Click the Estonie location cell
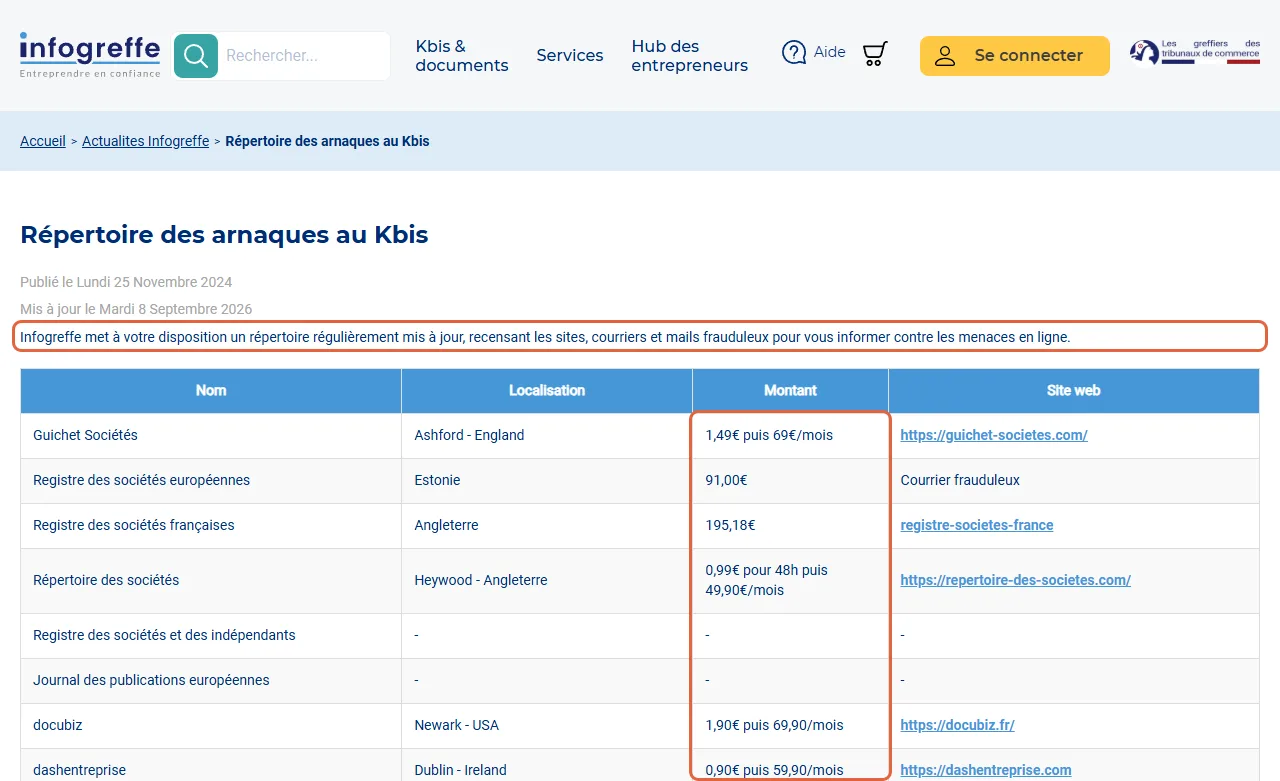This screenshot has height=781, width=1280. tap(547, 481)
